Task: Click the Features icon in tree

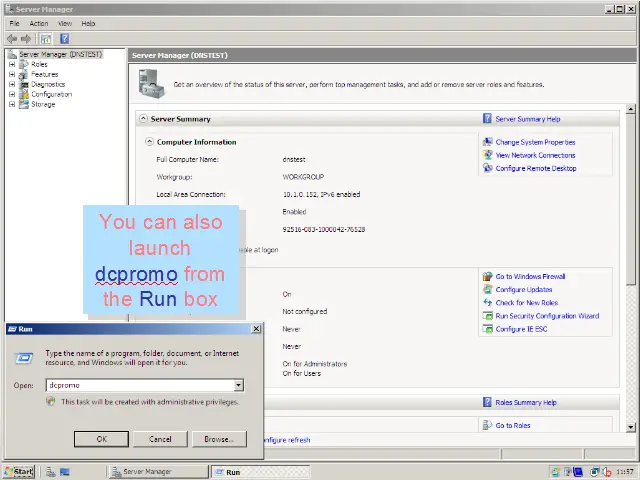Action: [24, 74]
